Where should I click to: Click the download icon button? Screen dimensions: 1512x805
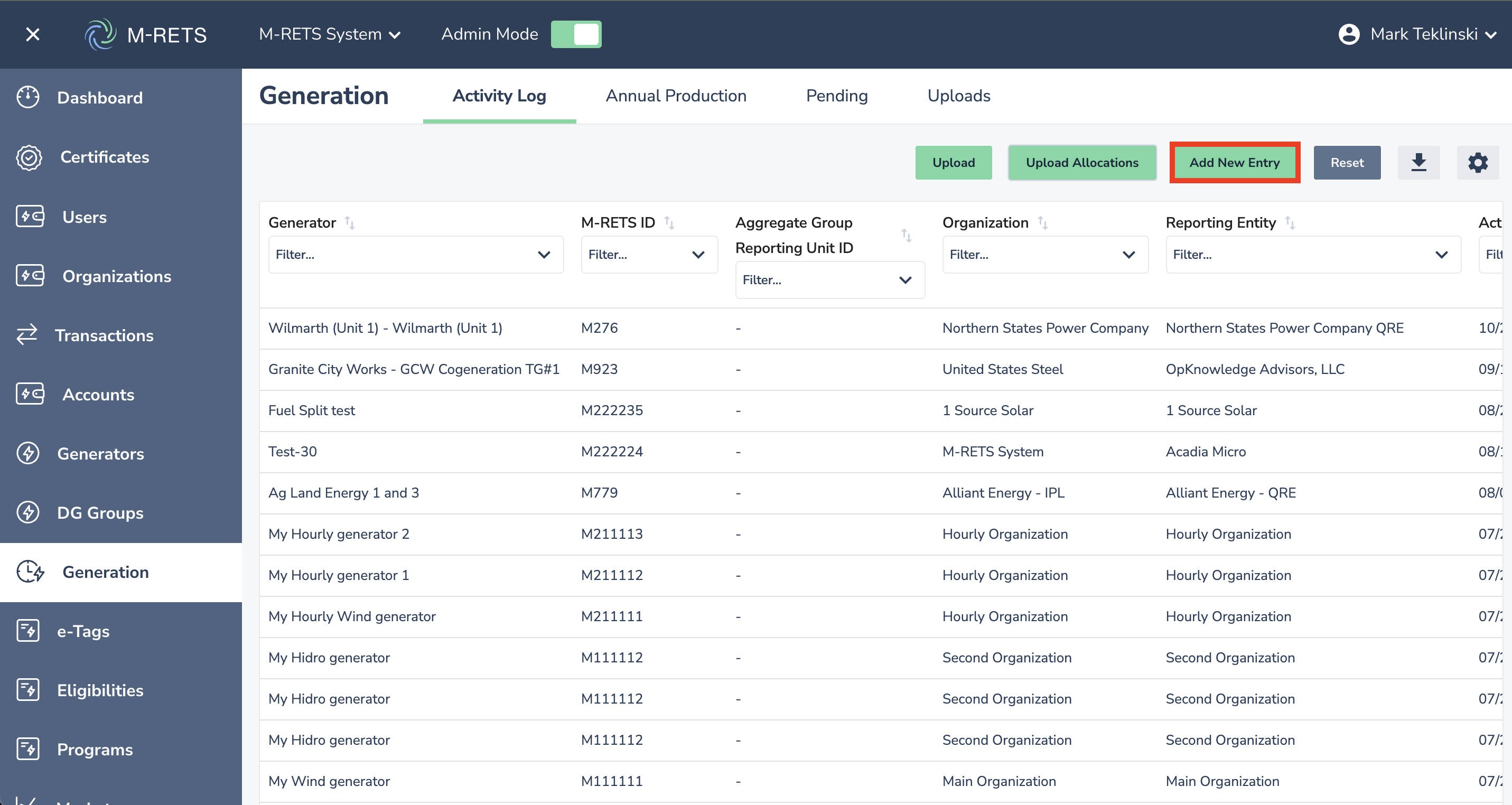click(x=1418, y=163)
